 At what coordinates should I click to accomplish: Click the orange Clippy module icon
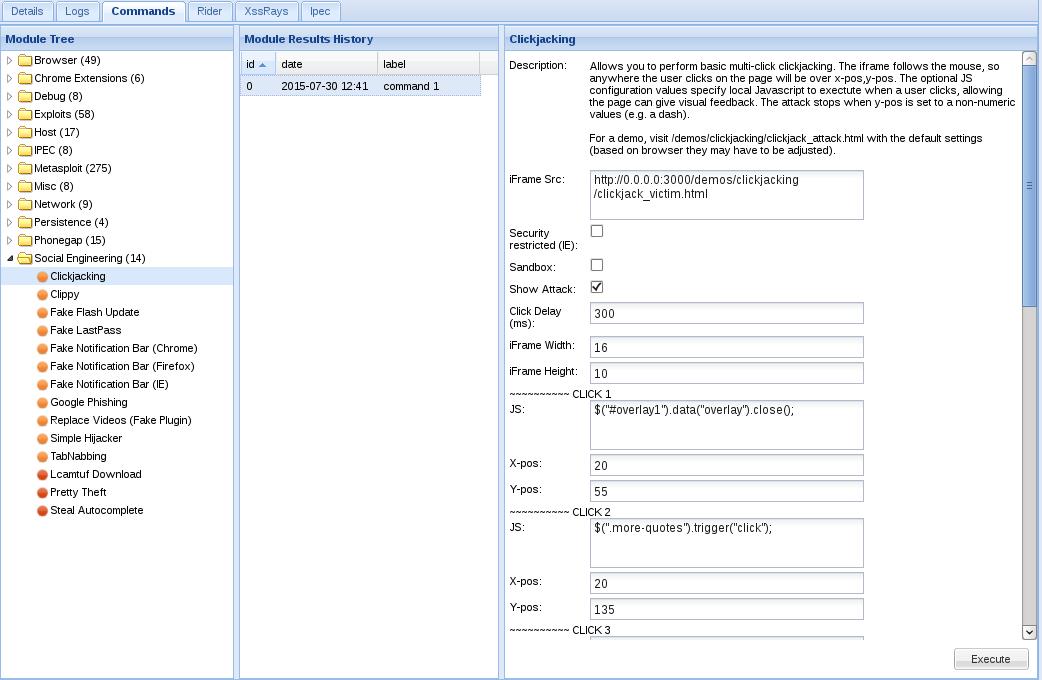coord(42,294)
